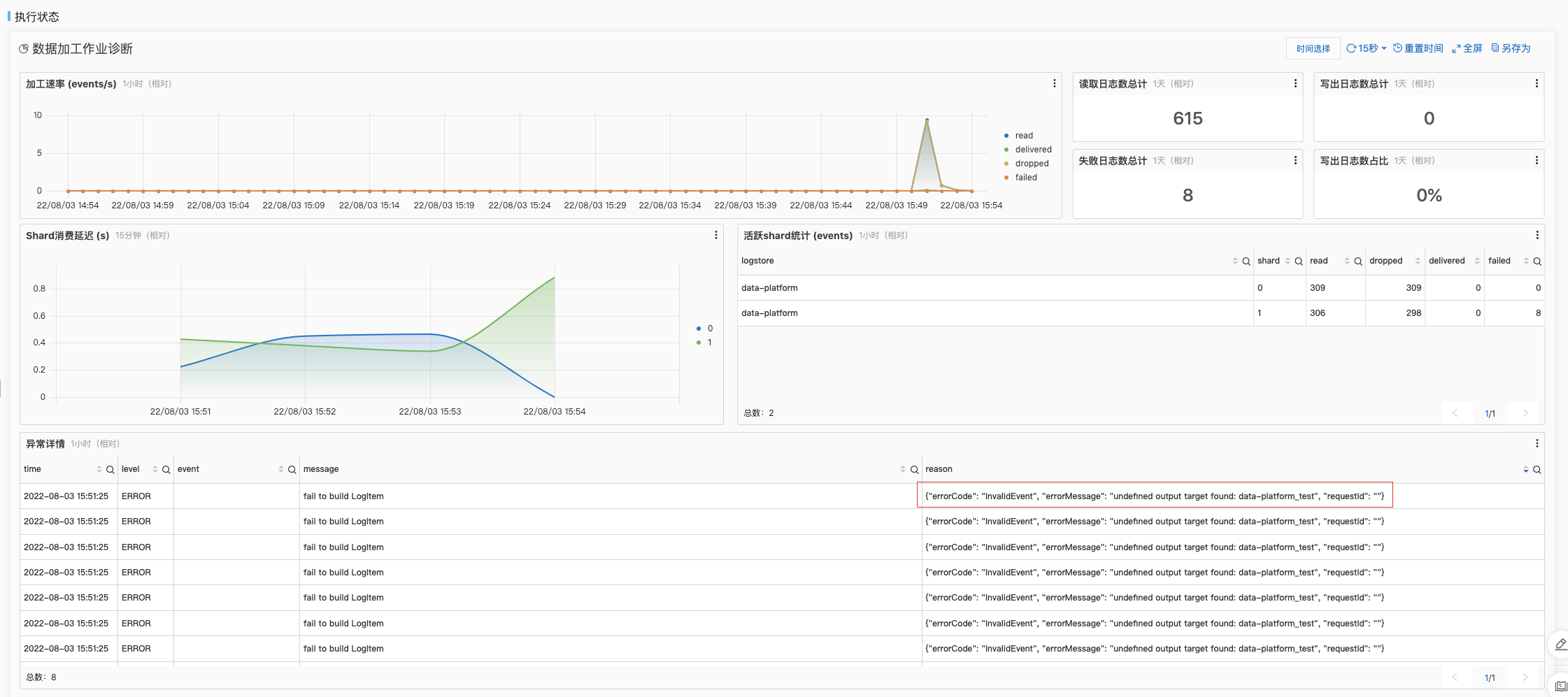Open more options menu of 活跃shard统计 table

[1537, 236]
